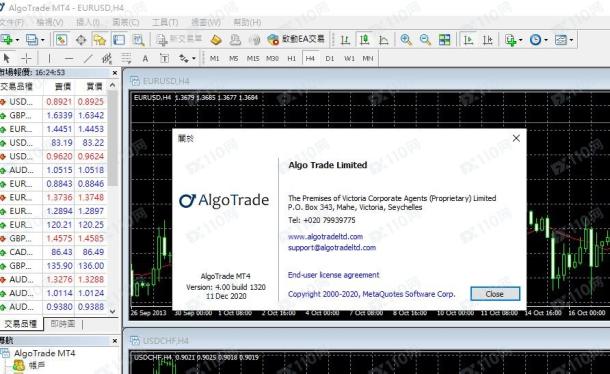610x374 pixels.
Task: Tile chart windows icon
Action: coord(444,40)
